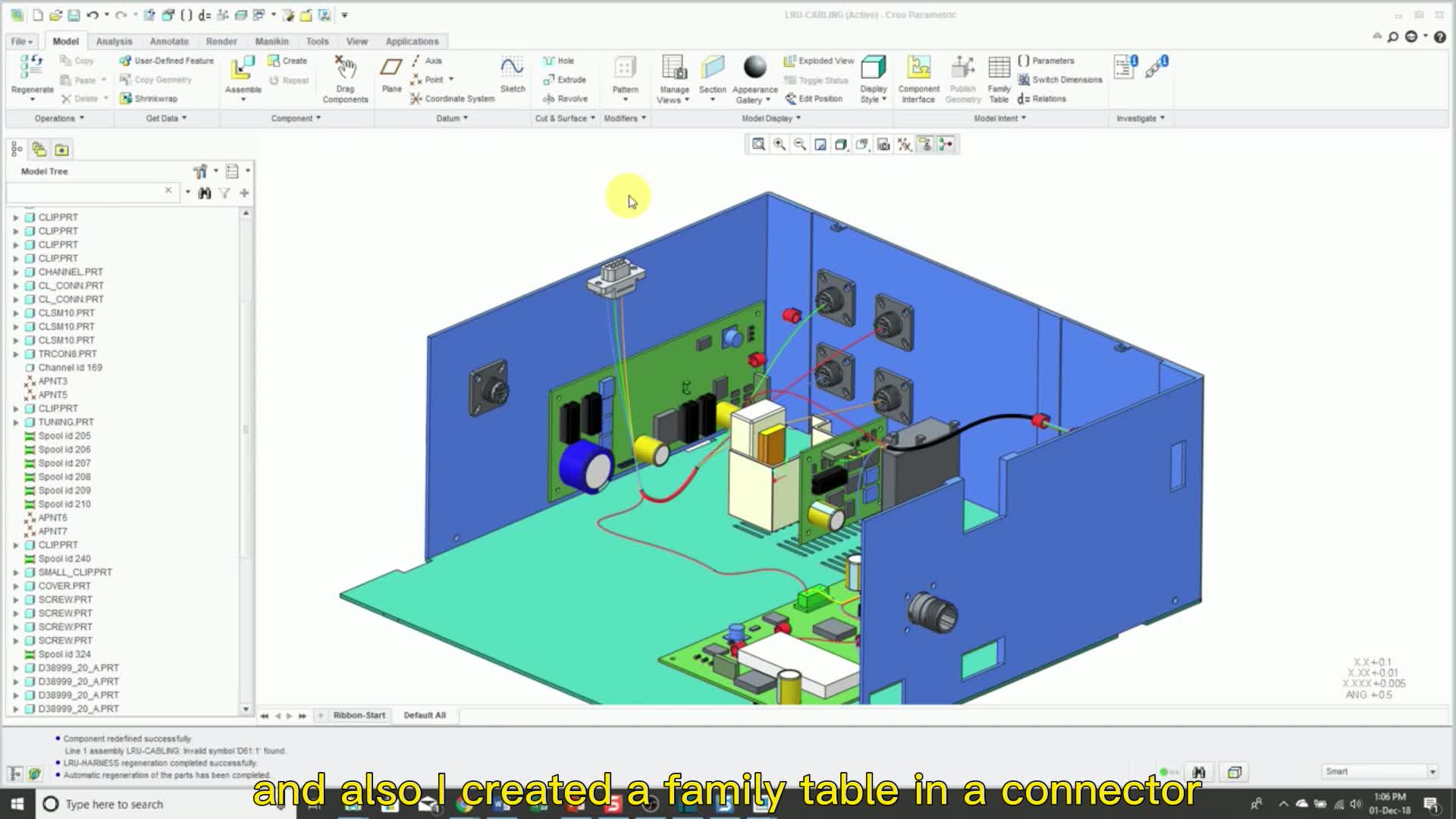The height and width of the screenshot is (819, 1456).
Task: Open the Family Table tool
Action: (999, 68)
